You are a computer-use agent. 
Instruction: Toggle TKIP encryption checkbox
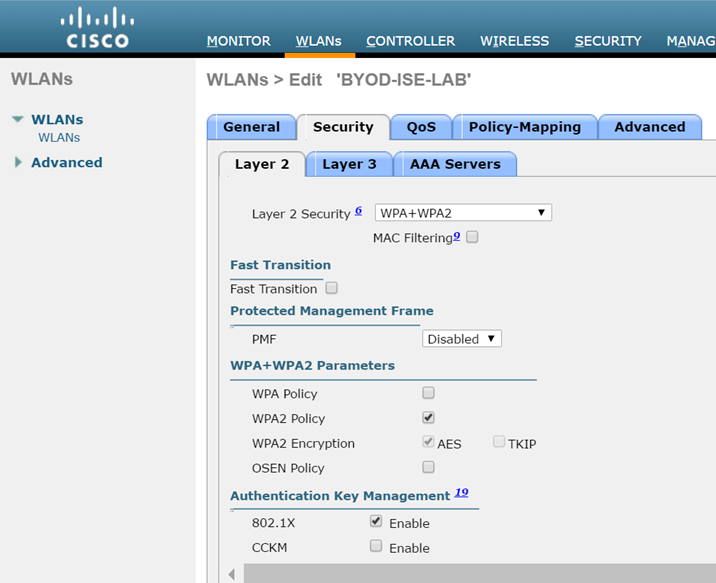coord(499,441)
